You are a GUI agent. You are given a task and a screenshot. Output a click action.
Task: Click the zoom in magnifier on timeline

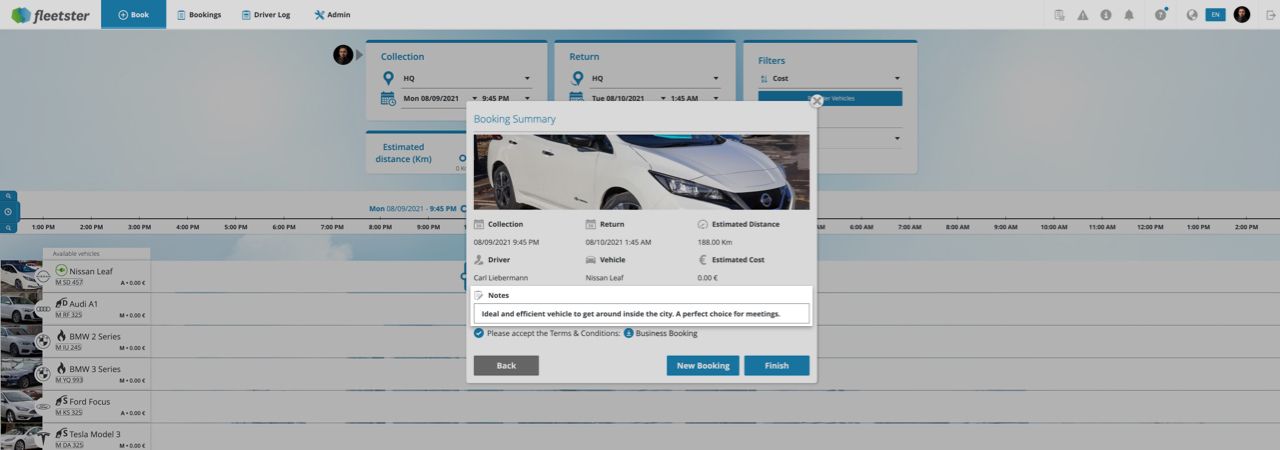(8, 197)
